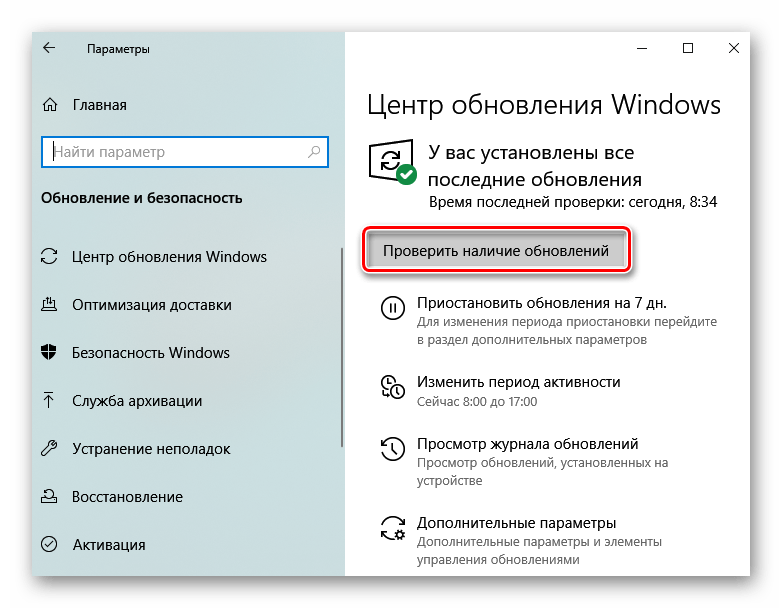Minimize the Параметры window

tap(642, 48)
